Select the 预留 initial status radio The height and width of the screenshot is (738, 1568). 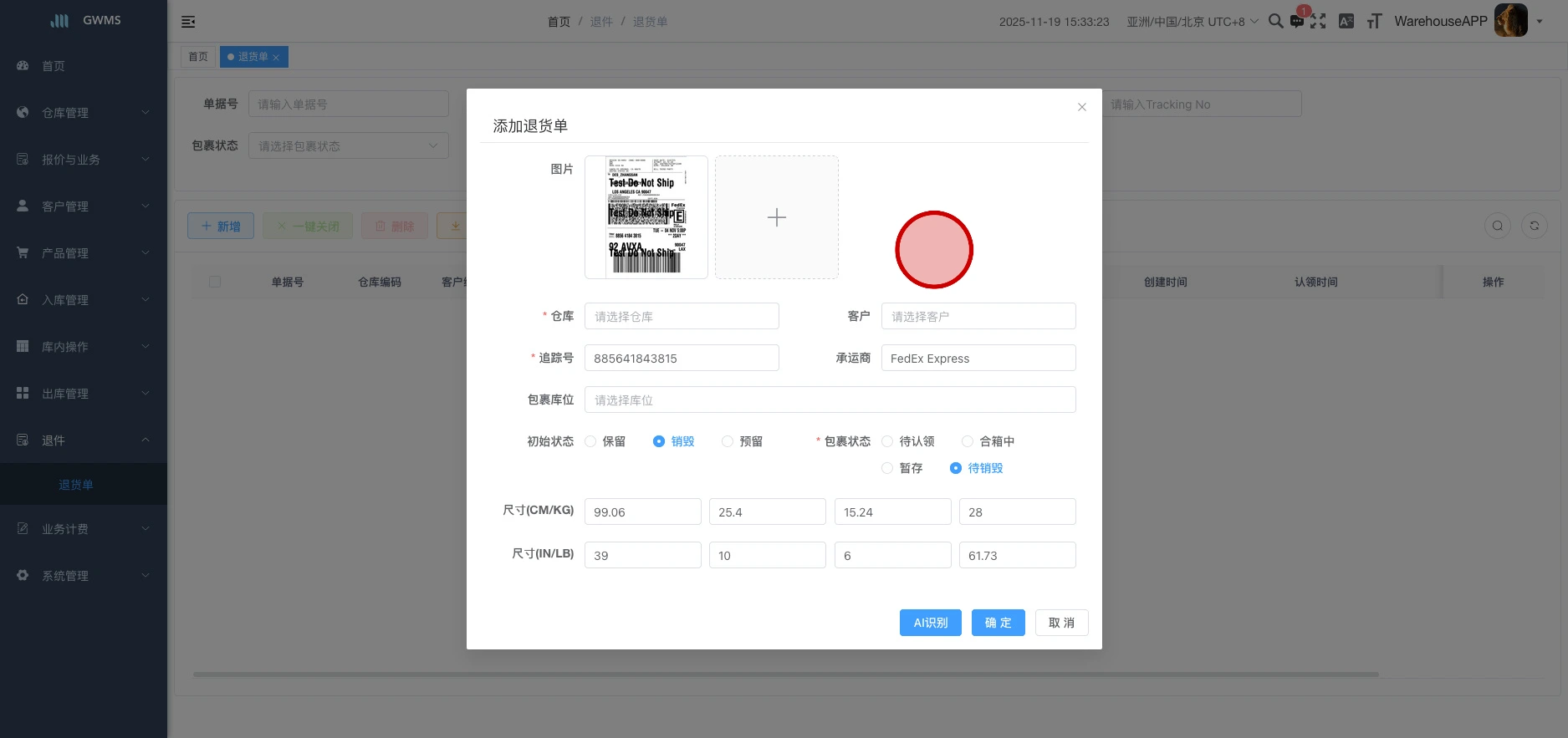tap(728, 441)
